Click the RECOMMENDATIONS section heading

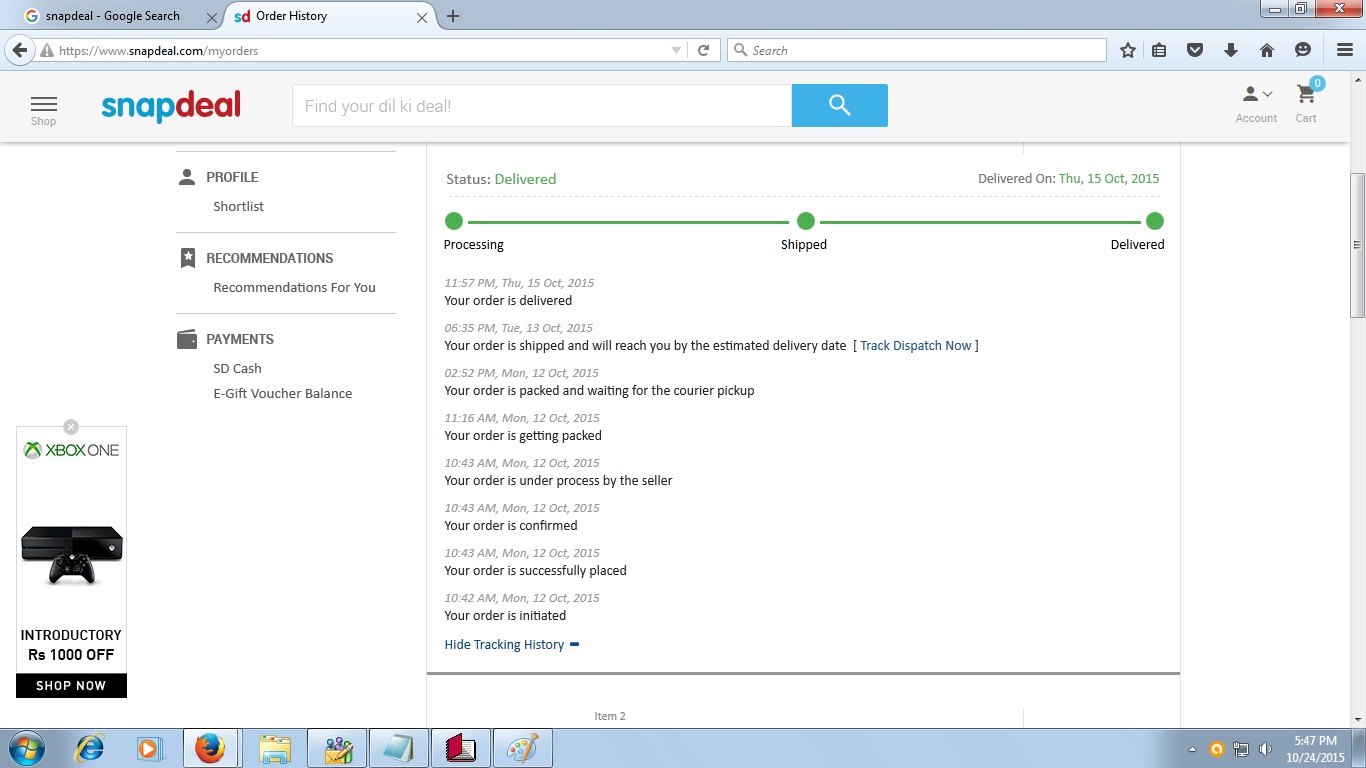pos(270,258)
